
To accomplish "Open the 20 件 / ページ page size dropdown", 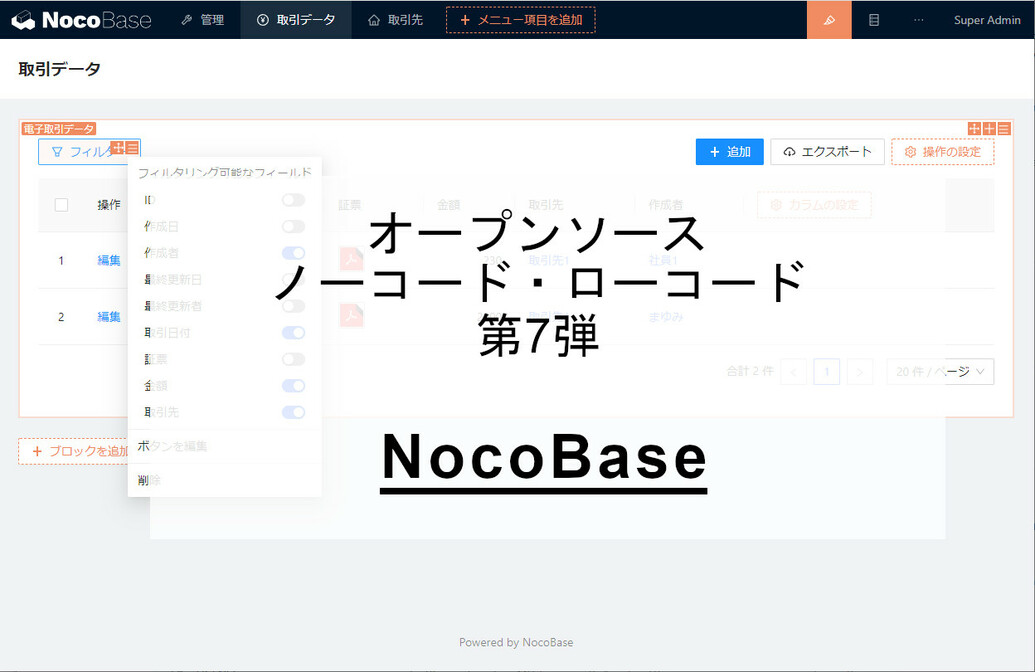I will click(x=940, y=372).
